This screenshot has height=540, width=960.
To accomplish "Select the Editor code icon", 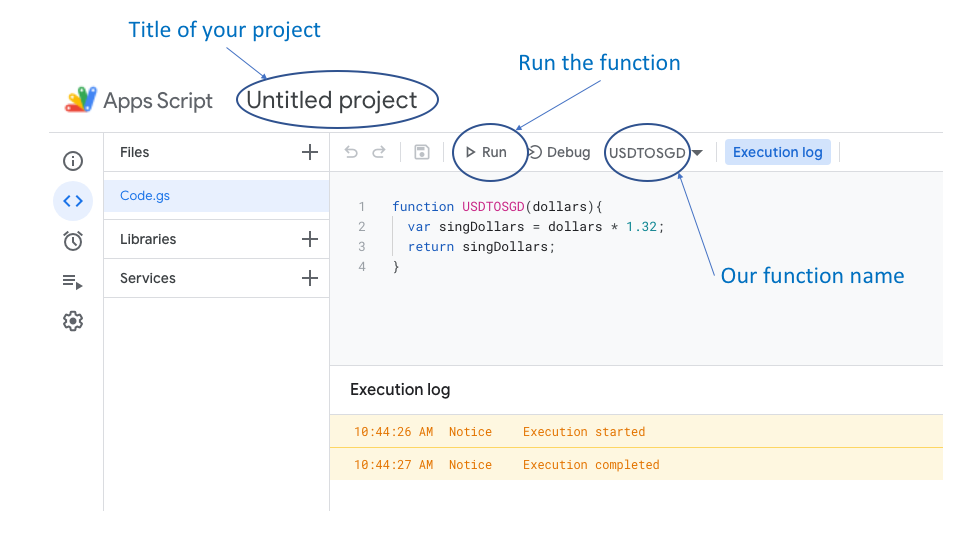I will click(x=73, y=201).
